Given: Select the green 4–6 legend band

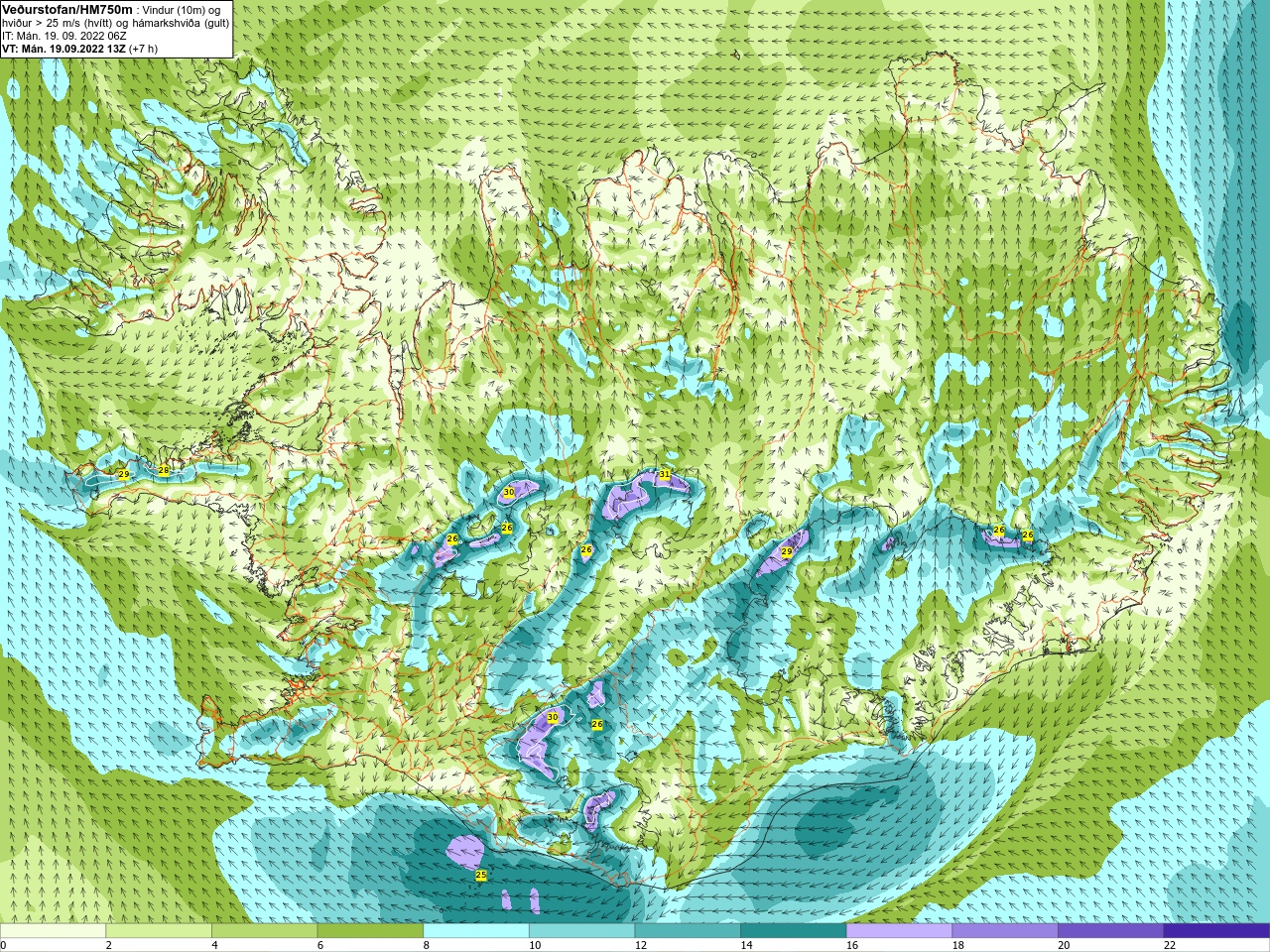Looking at the screenshot, I should pyautogui.click(x=264, y=931).
